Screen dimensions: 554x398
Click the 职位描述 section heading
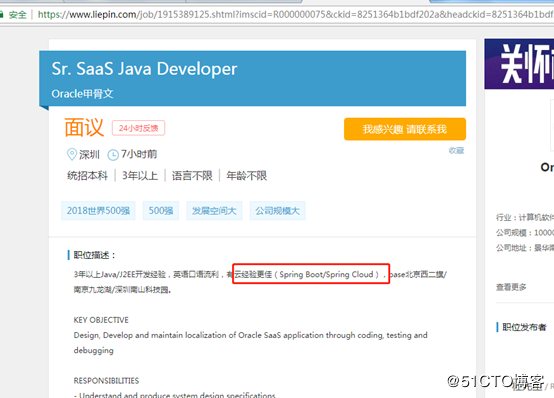(94, 255)
